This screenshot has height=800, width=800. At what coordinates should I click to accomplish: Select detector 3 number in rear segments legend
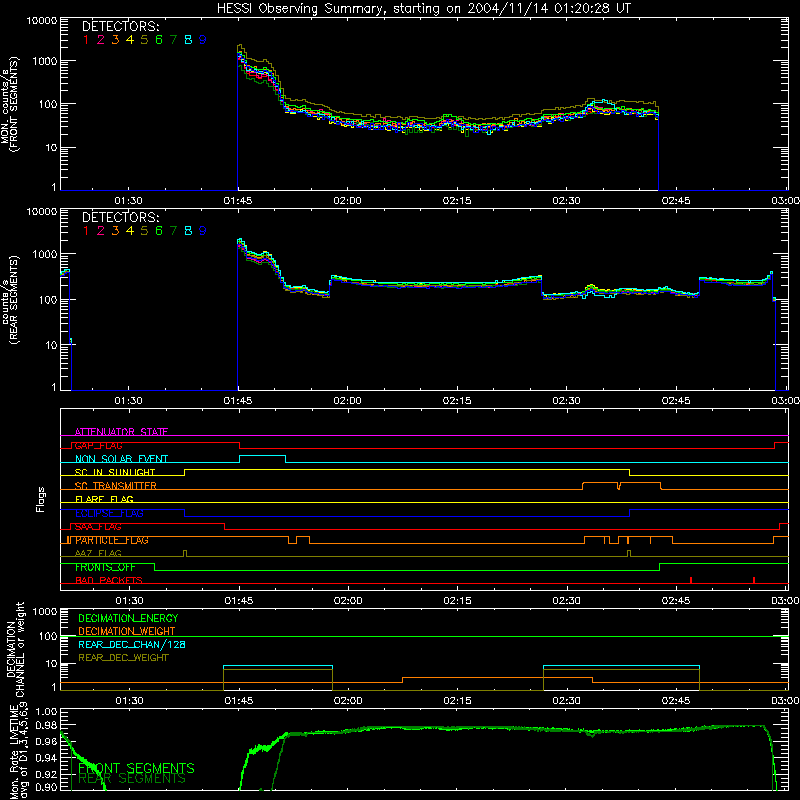pos(115,231)
